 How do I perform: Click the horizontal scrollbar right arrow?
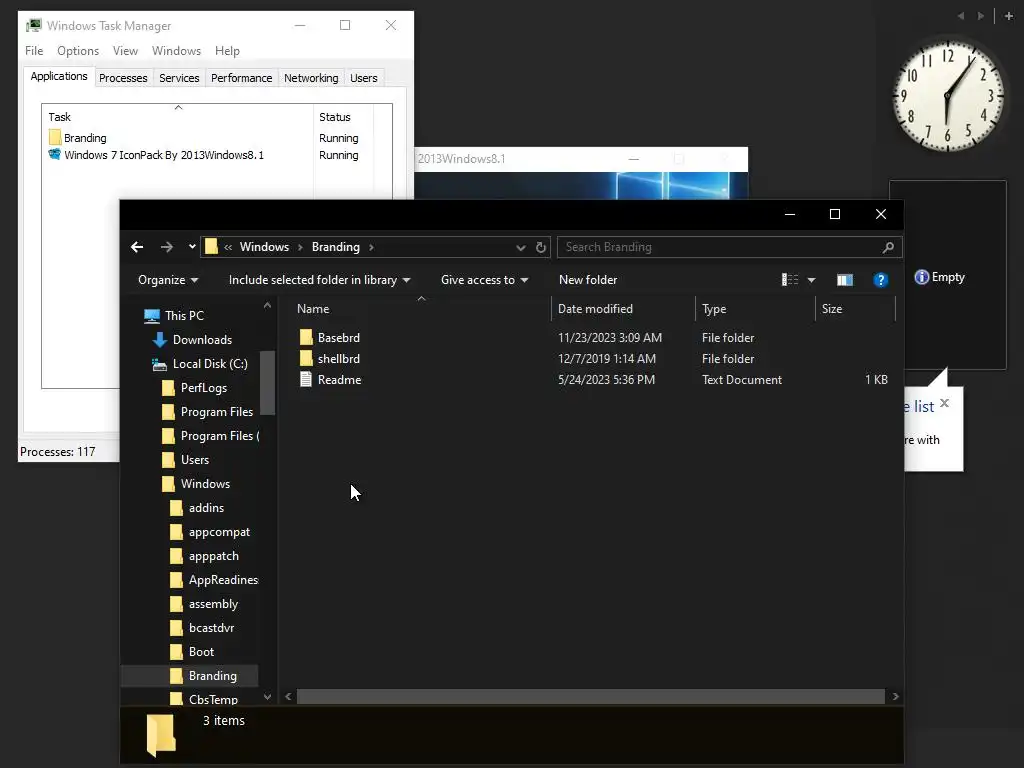[x=895, y=697]
